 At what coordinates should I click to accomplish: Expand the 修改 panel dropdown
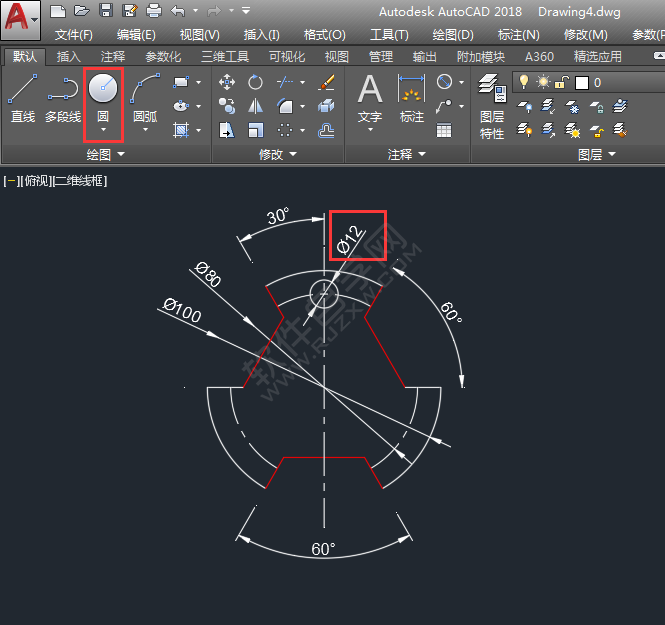(277, 155)
